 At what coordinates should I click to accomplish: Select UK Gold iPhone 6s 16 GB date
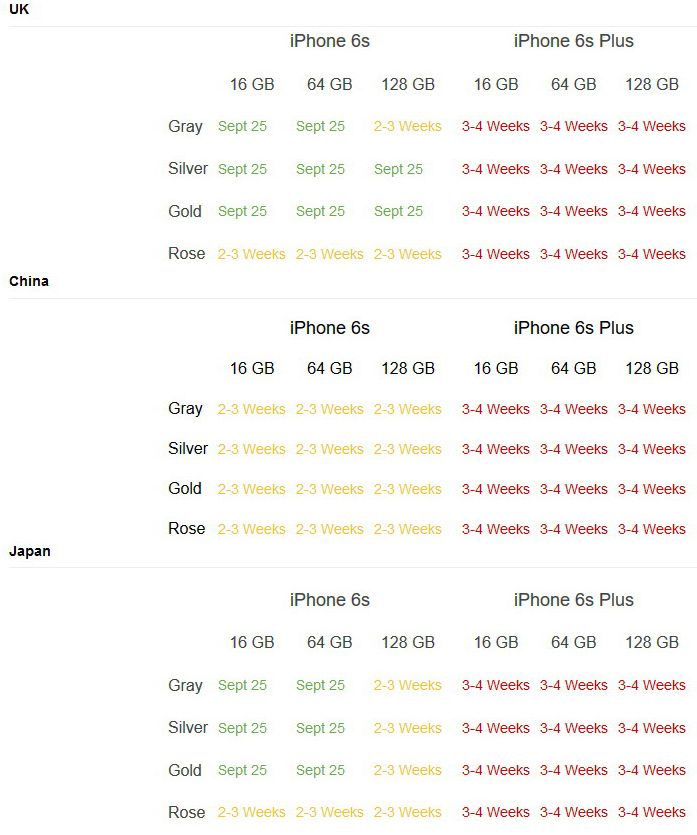point(242,212)
